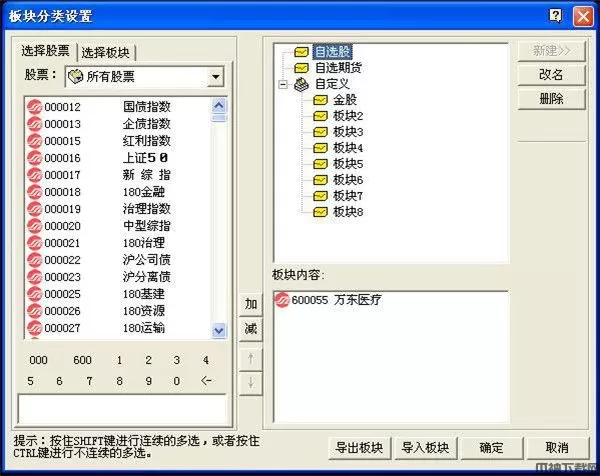The height and width of the screenshot is (476, 600).
Task: Click the 000016 上证50 stock icon
Action: click(34, 158)
